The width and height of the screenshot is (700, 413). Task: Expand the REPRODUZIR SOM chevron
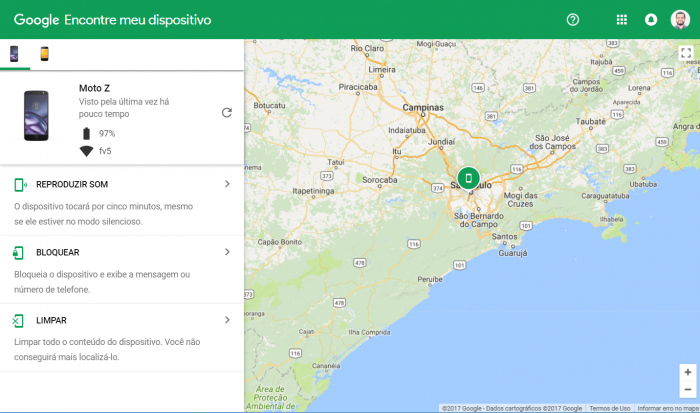227,184
